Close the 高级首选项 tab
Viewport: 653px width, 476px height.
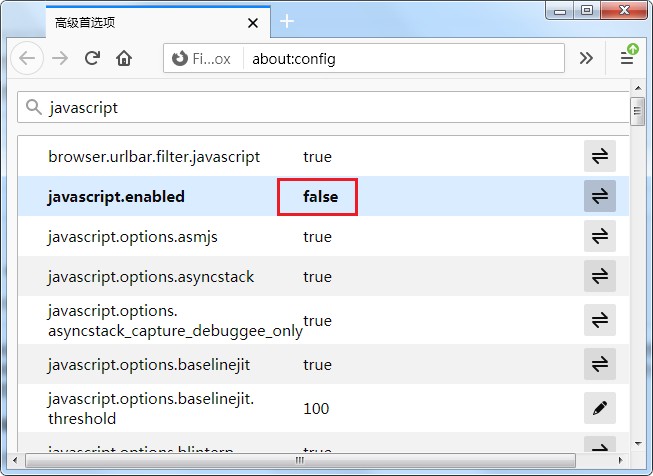coord(253,21)
